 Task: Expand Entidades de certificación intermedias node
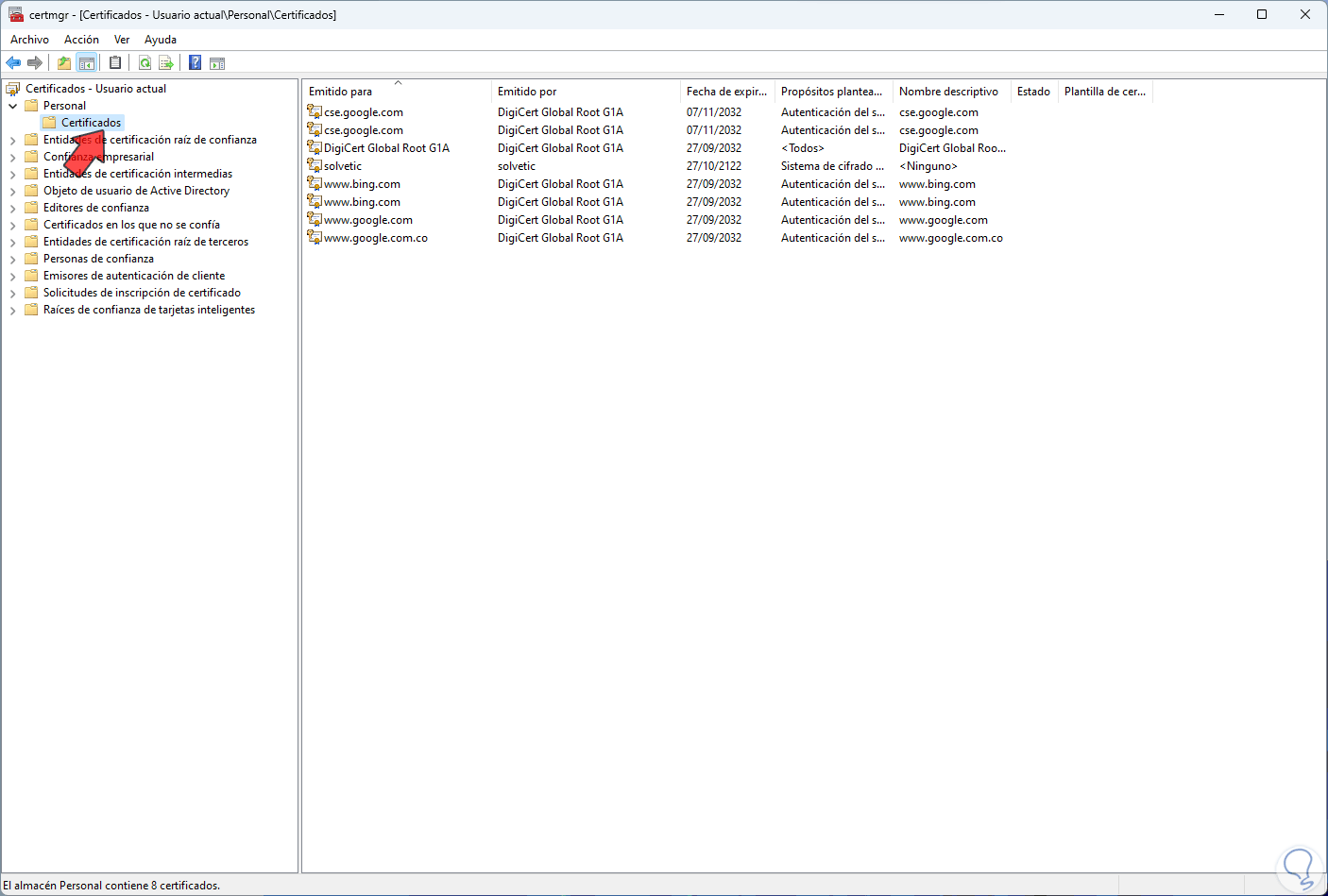pos(13,174)
